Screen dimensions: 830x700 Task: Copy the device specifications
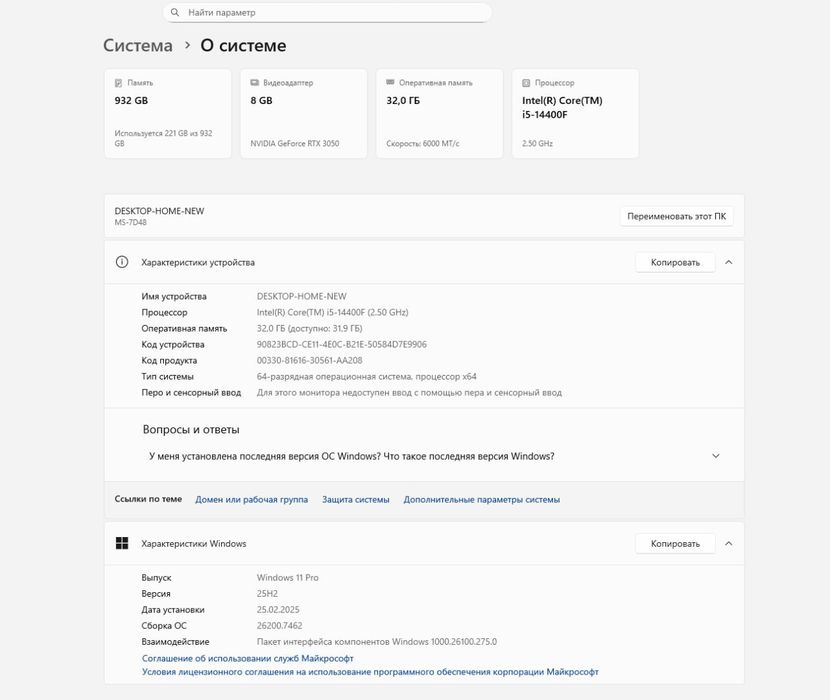[x=675, y=262]
